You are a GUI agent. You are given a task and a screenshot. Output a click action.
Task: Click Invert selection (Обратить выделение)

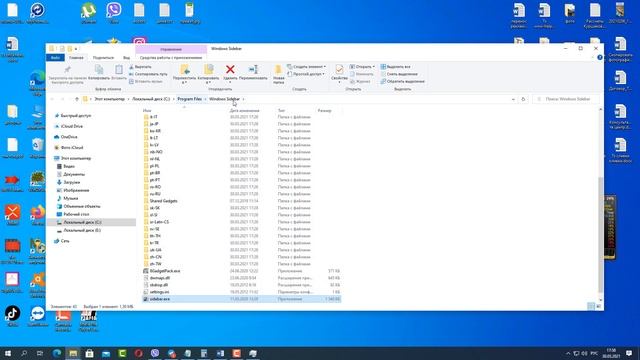point(402,81)
